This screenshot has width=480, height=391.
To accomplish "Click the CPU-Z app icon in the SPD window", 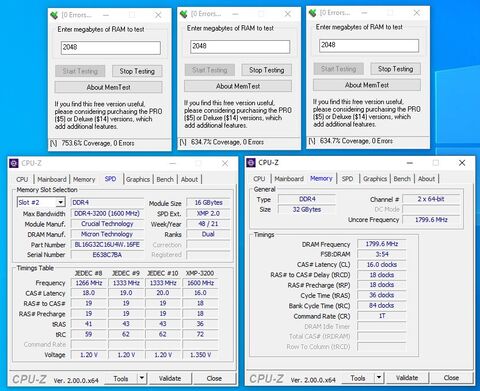I will click(x=14, y=163).
